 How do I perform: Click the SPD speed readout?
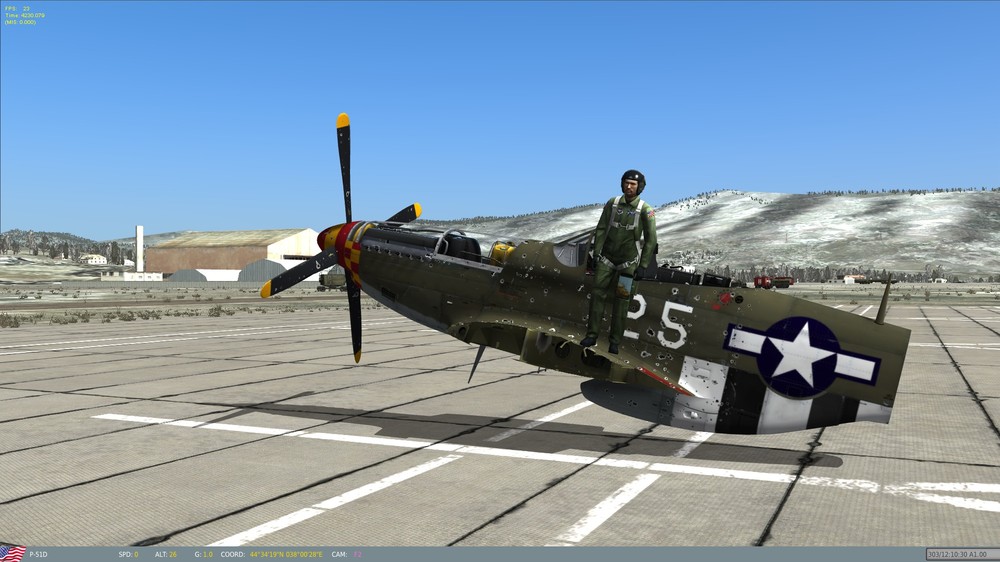(128, 554)
